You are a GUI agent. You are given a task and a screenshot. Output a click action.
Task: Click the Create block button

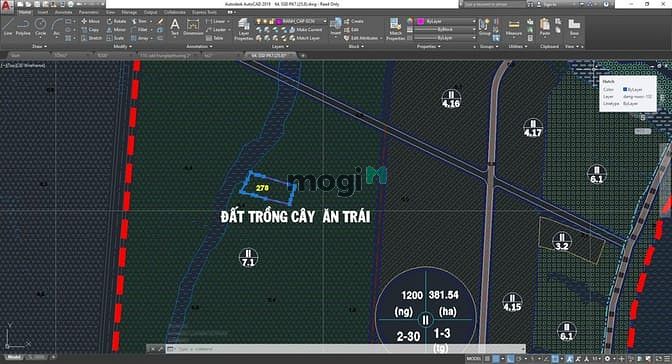(354, 21)
